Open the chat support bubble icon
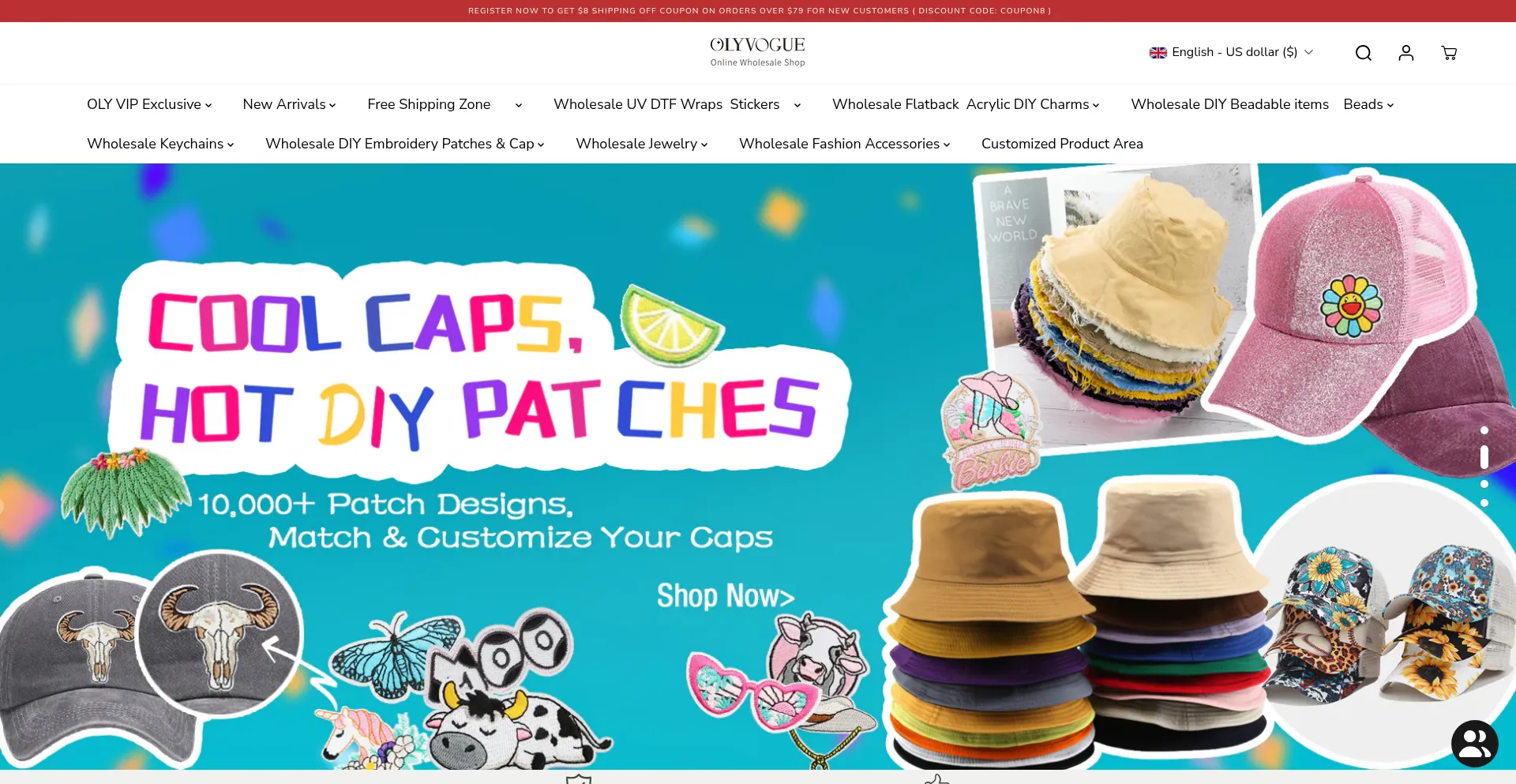Image resolution: width=1516 pixels, height=784 pixels. (x=1474, y=743)
